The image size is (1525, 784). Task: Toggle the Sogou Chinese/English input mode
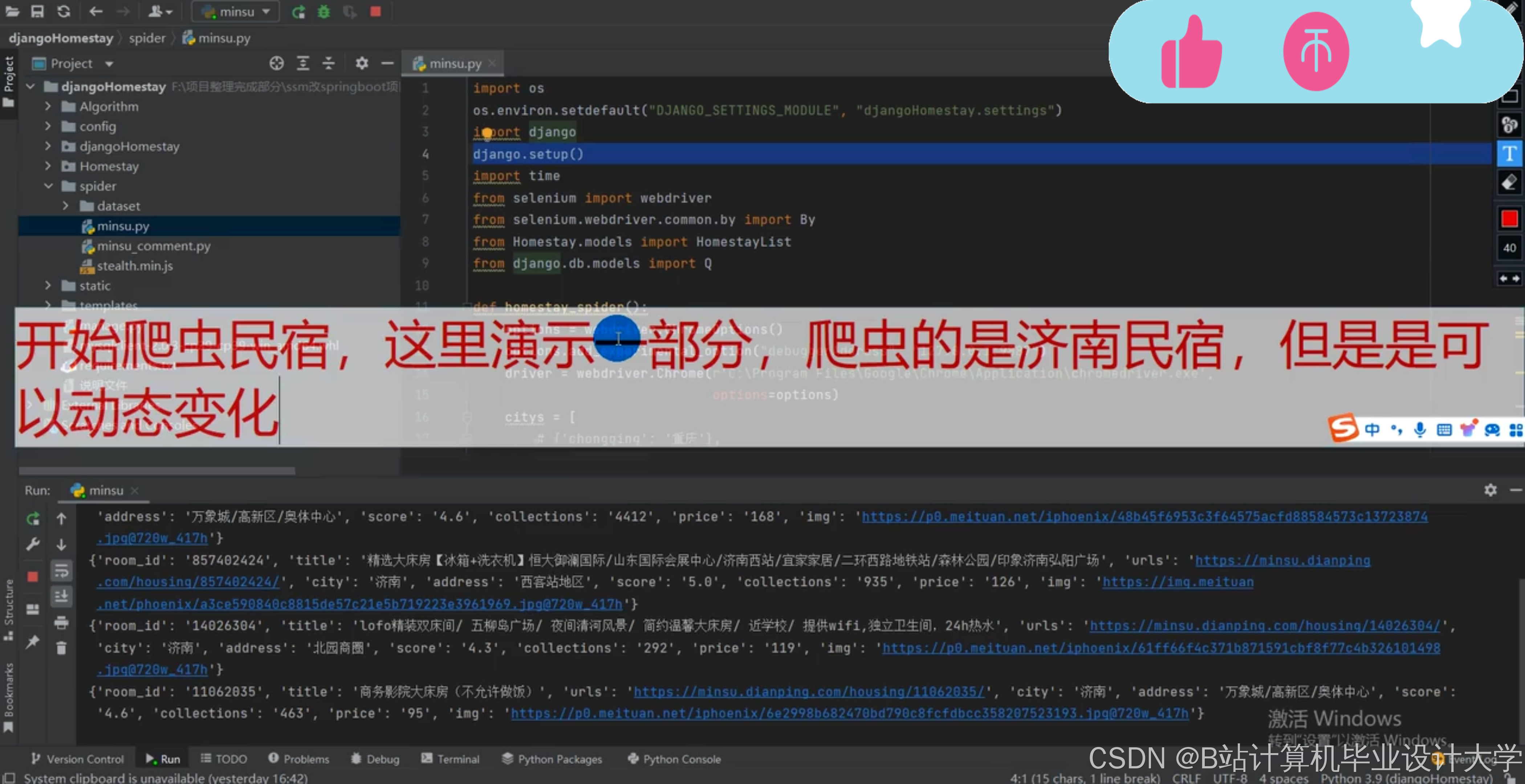pyautogui.click(x=1372, y=430)
